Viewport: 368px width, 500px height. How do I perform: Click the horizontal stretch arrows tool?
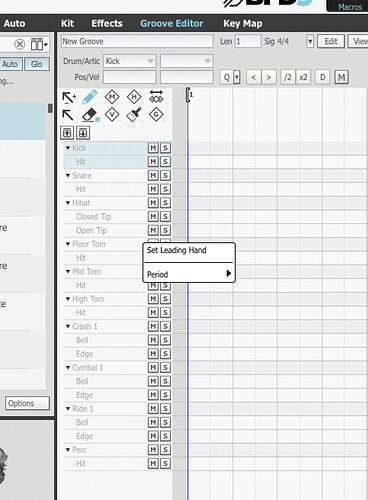tap(156, 97)
